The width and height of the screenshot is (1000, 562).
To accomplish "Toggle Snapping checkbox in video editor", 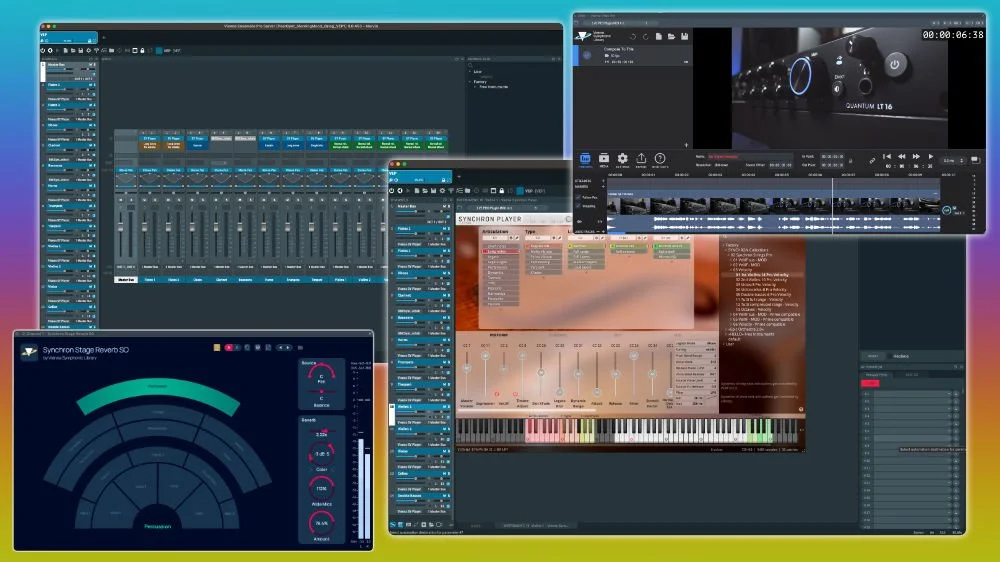I will [x=578, y=206].
